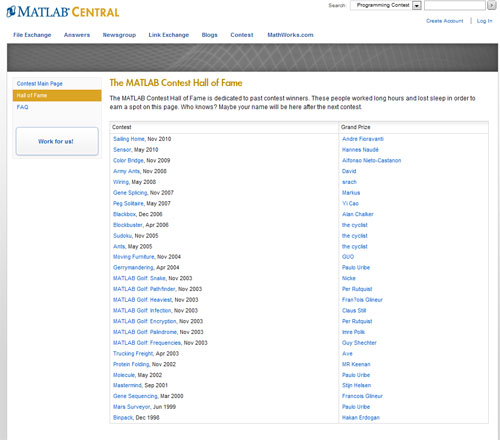The width and height of the screenshot is (500, 440).
Task: Open the Moving Furniture contest link
Action: [134, 256]
